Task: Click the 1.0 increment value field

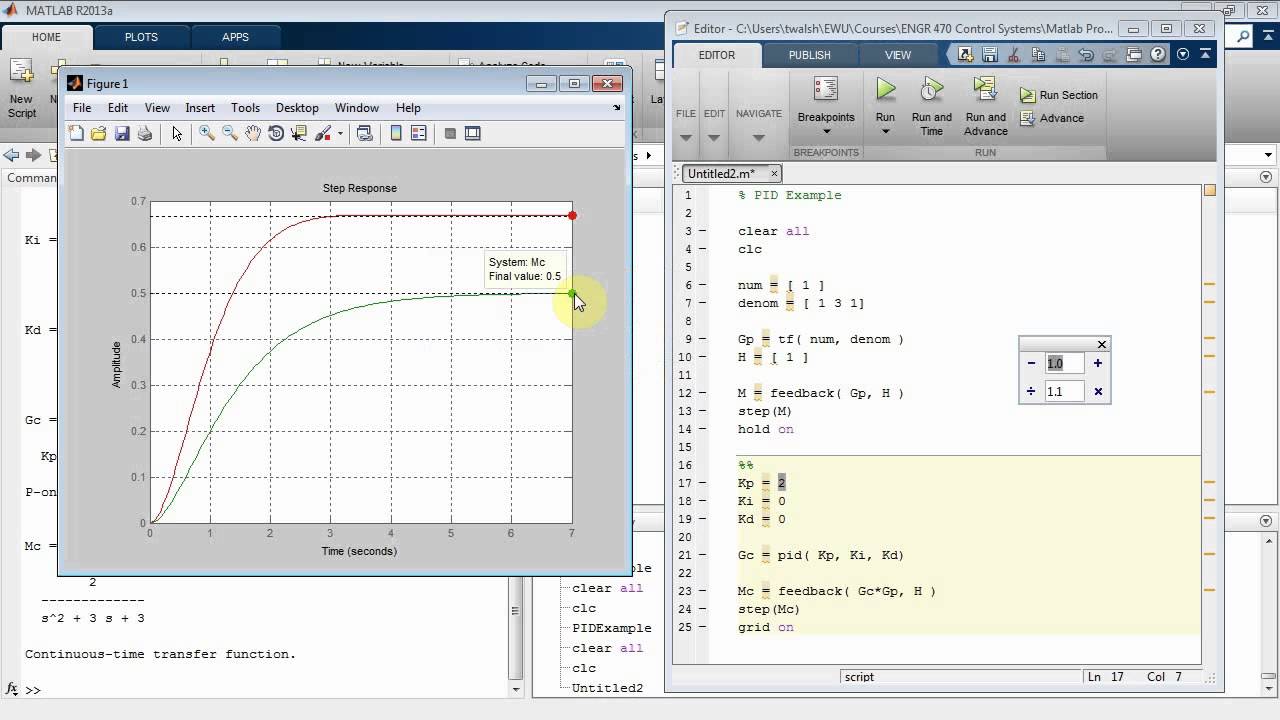Action: pyautogui.click(x=1064, y=363)
